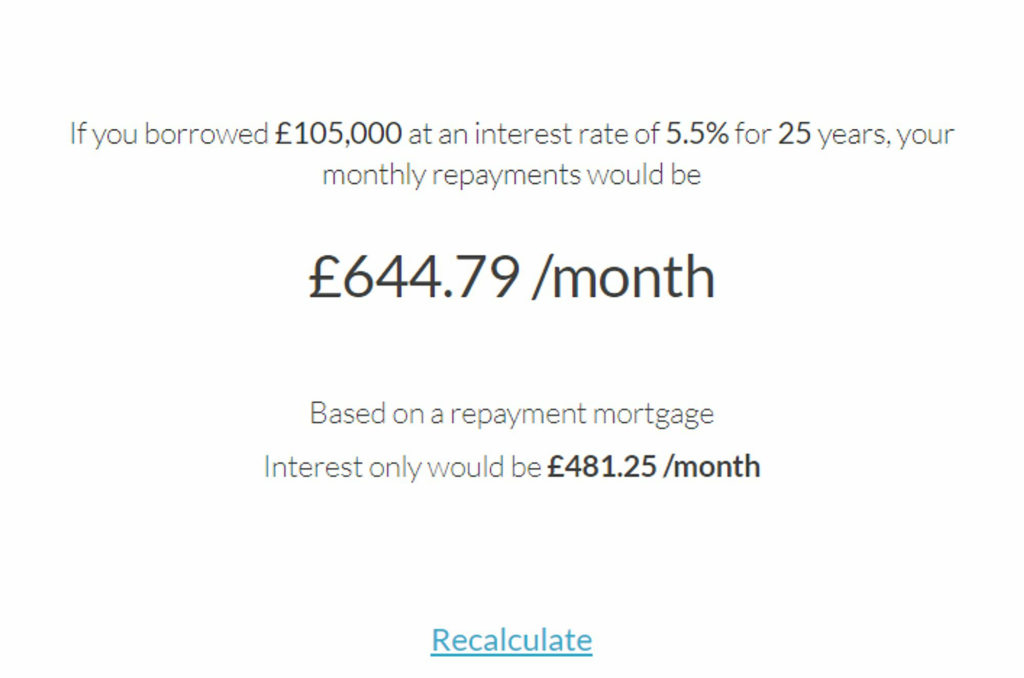The height and width of the screenshot is (678, 1024).
Task: Click the 'years, your' text ending first line
Action: (886, 135)
